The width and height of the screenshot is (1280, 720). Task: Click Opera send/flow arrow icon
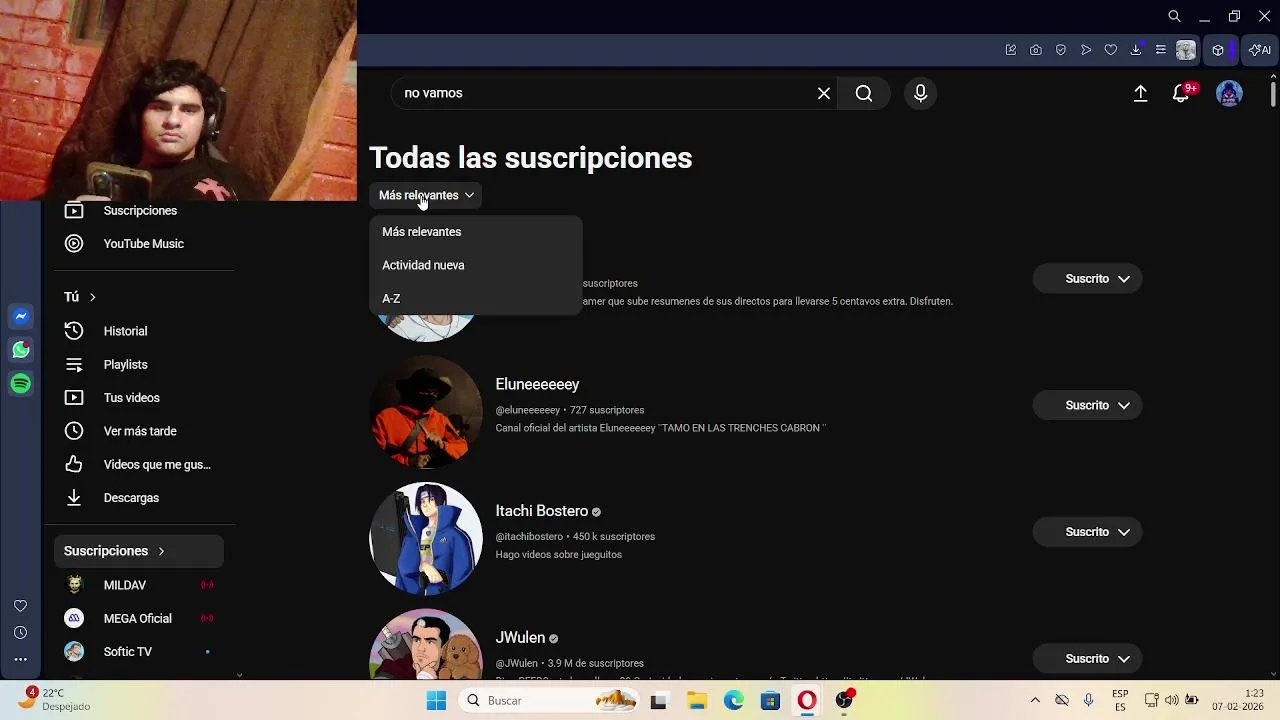(1086, 50)
